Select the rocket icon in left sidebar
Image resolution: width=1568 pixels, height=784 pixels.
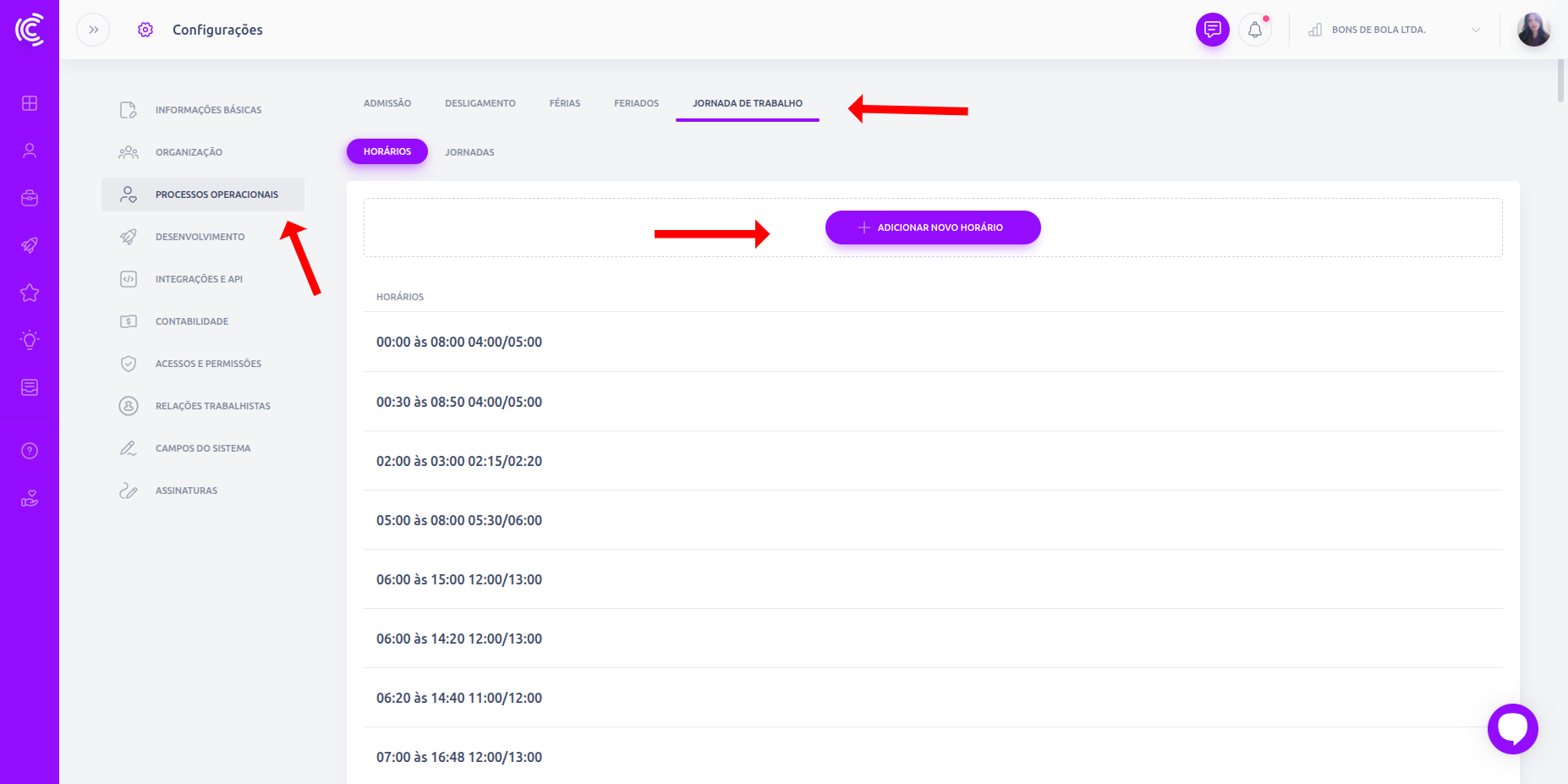click(30, 245)
